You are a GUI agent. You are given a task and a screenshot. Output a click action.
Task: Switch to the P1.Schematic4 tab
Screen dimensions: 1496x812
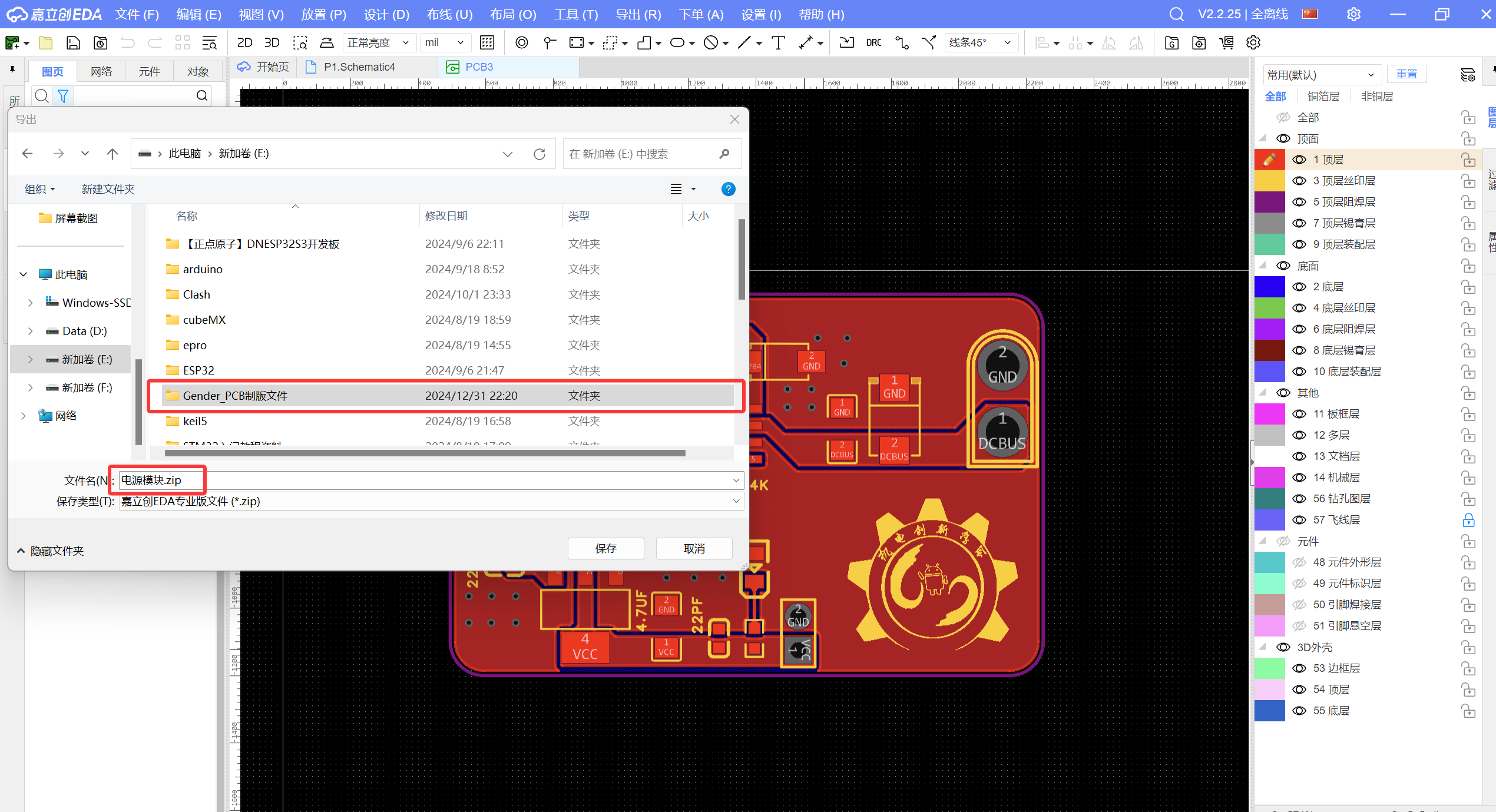coord(359,67)
